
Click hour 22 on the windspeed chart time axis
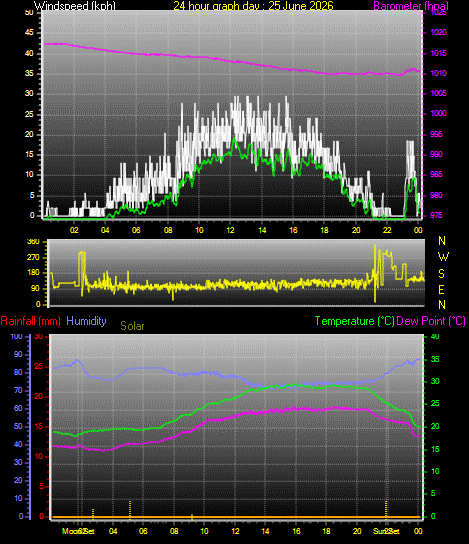coord(387,230)
